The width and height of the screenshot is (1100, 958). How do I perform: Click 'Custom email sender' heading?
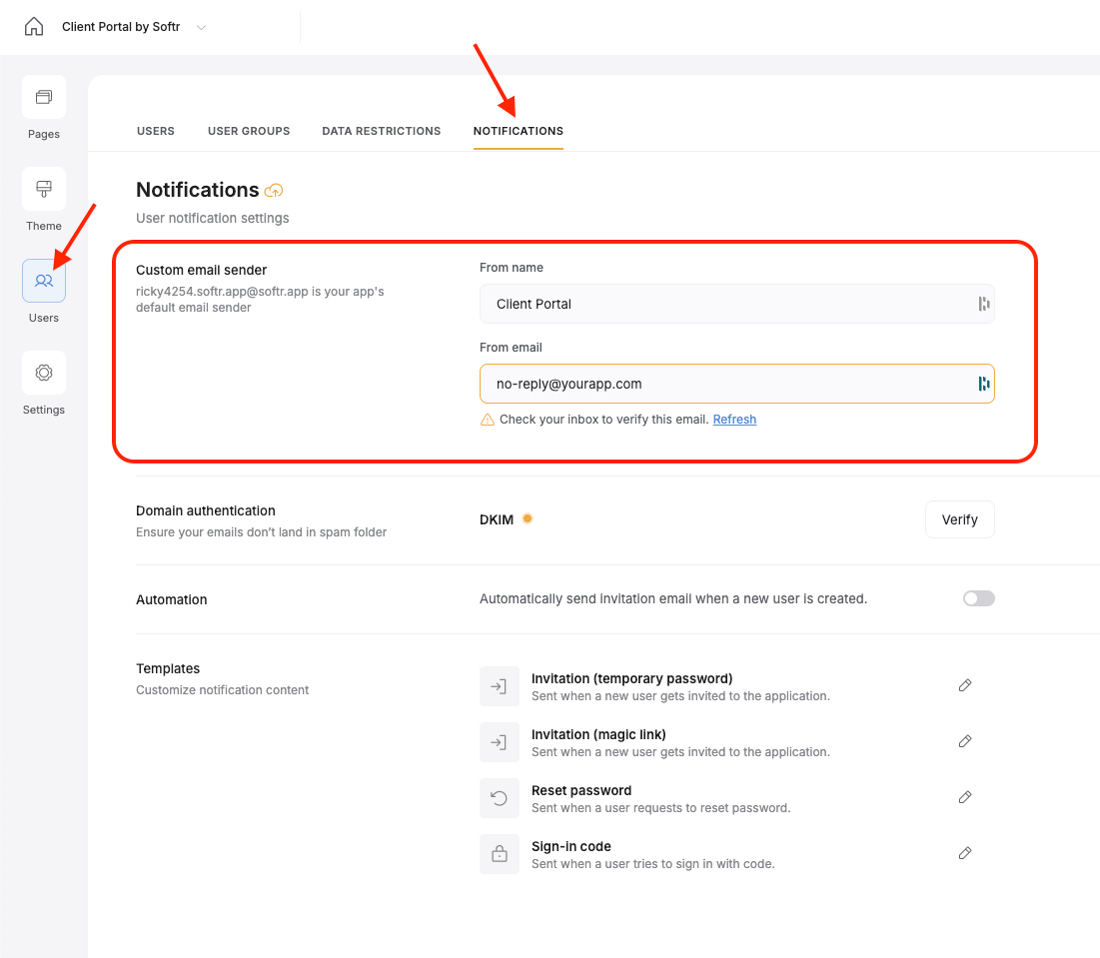(201, 270)
